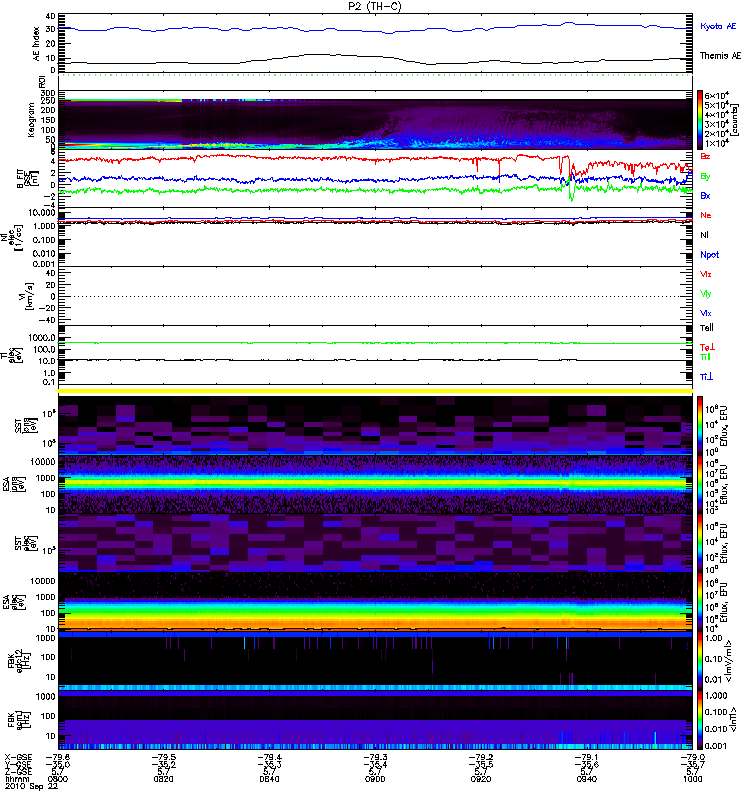Image resolution: width=750 pixels, height=800 pixels.
Task: Click the green By legend label
Action: tap(705, 176)
